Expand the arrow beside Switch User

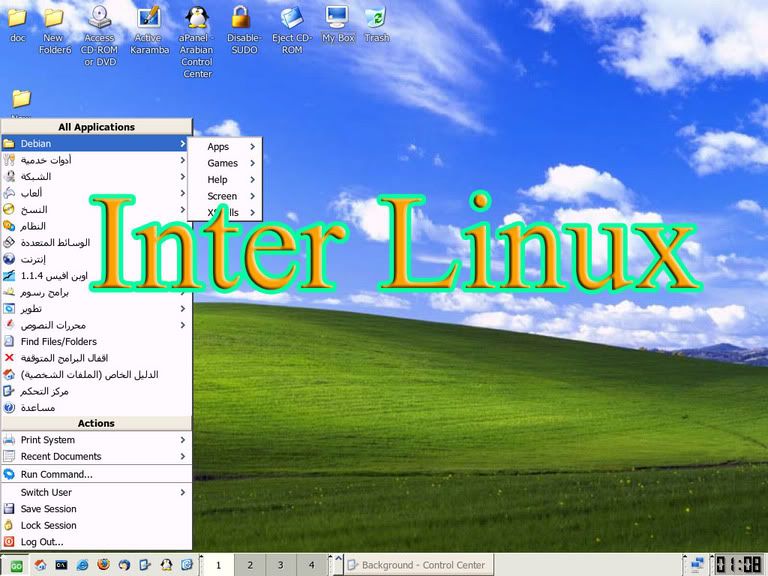[x=182, y=492]
